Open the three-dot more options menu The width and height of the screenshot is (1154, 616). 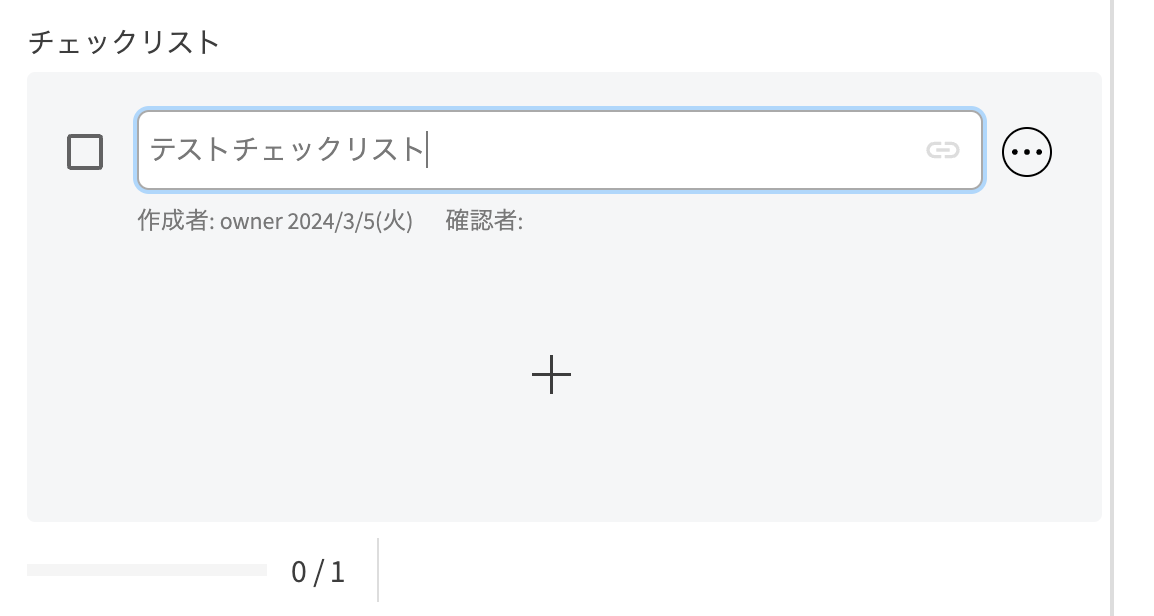(1027, 152)
